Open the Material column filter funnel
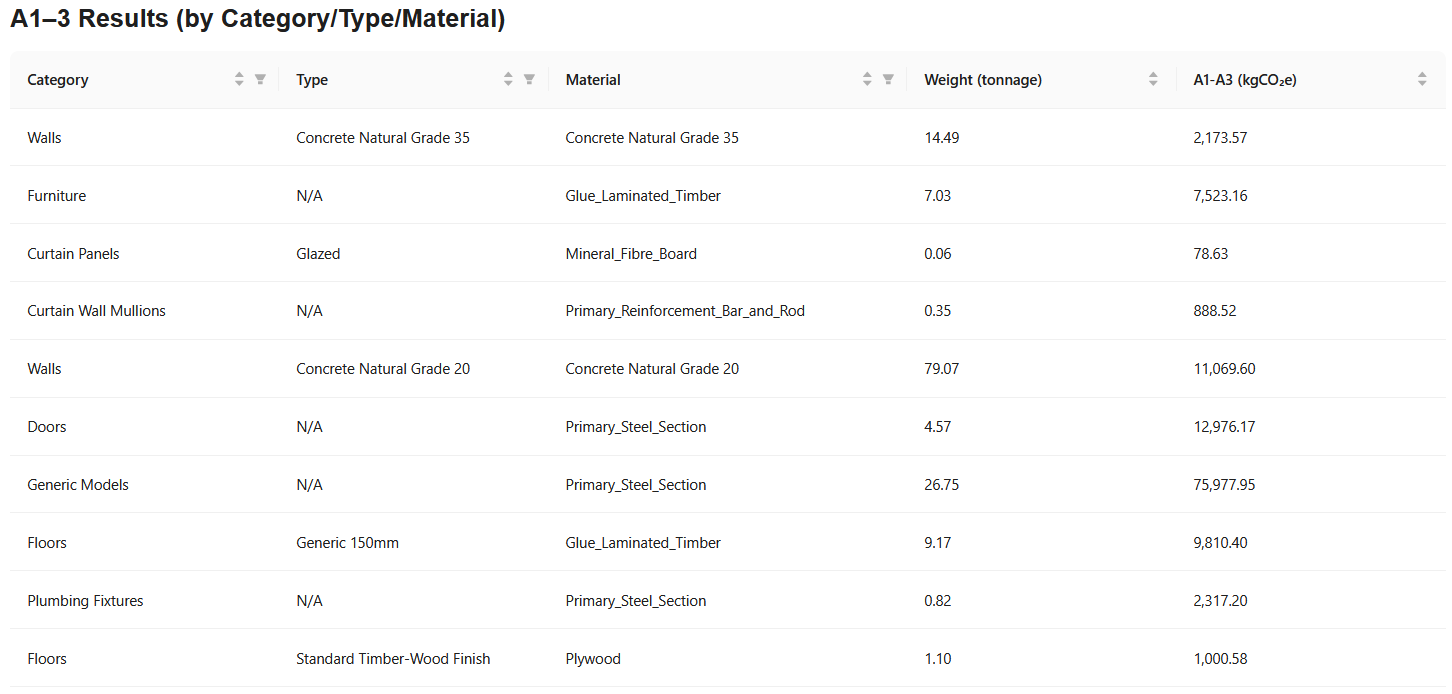The image size is (1452, 694). click(x=887, y=78)
